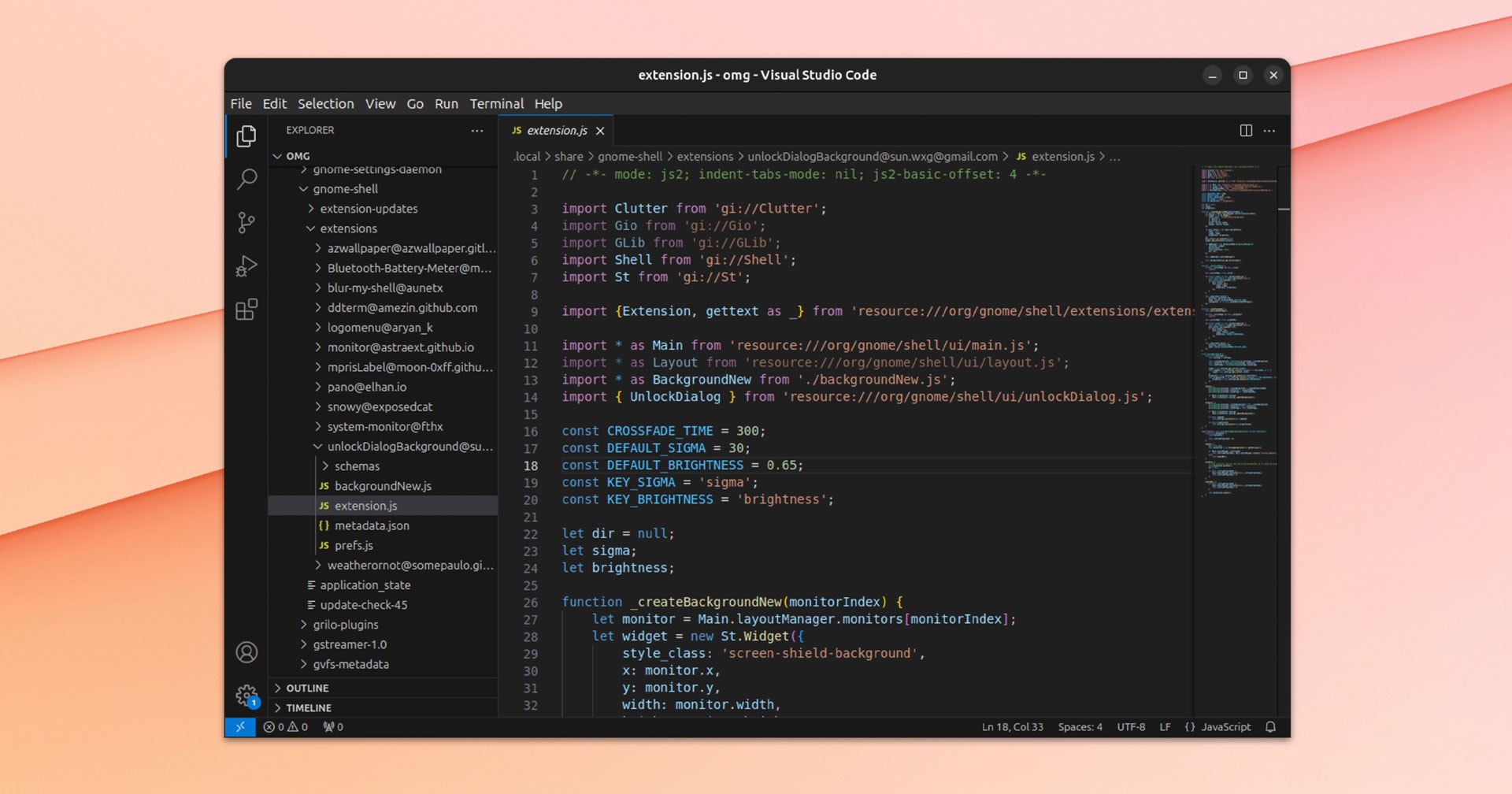Close the extension.js editor tab
This screenshot has height=794, width=1512.
(x=600, y=131)
